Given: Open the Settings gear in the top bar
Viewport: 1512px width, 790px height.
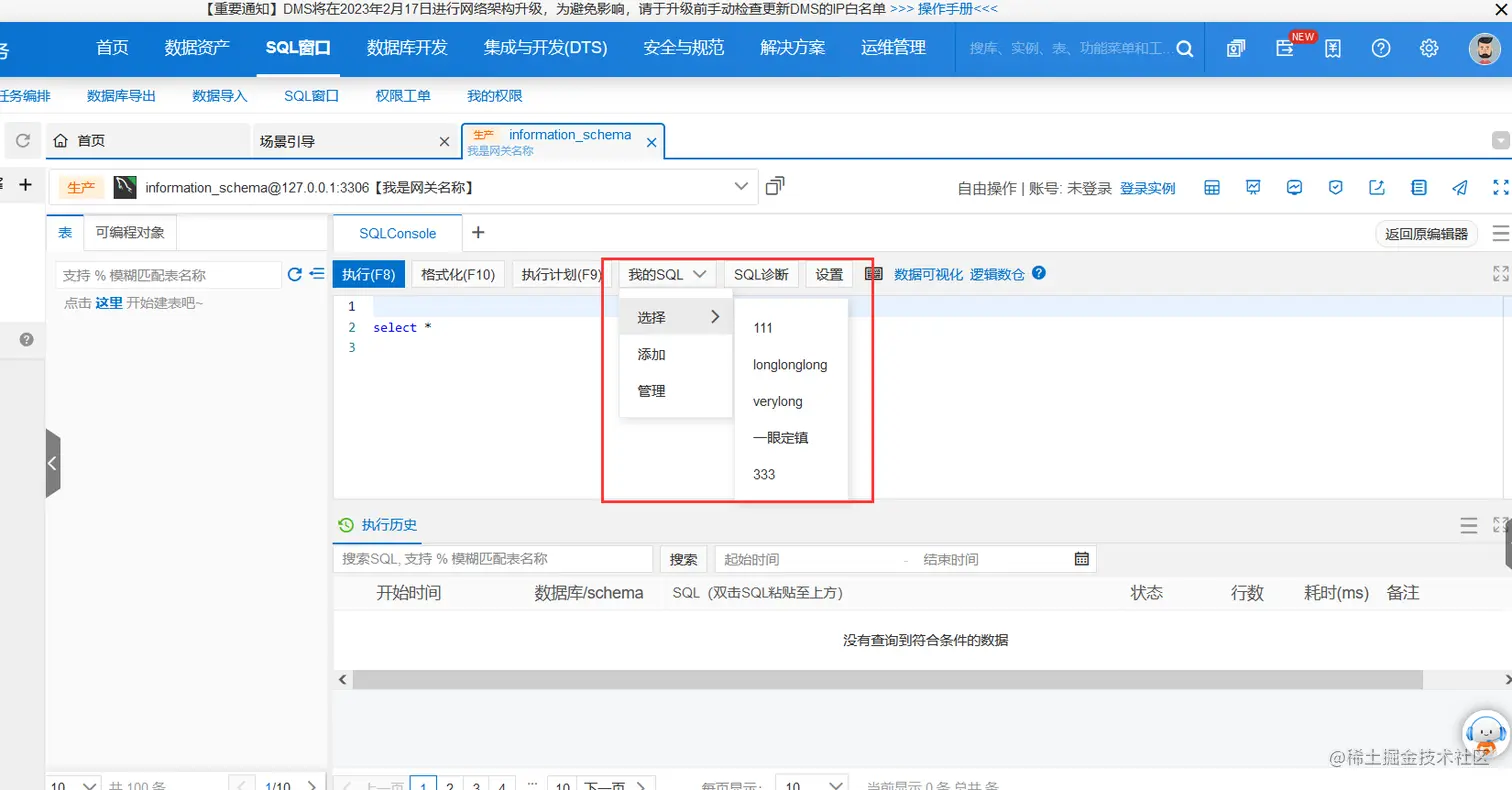Looking at the screenshot, I should coord(1429,47).
